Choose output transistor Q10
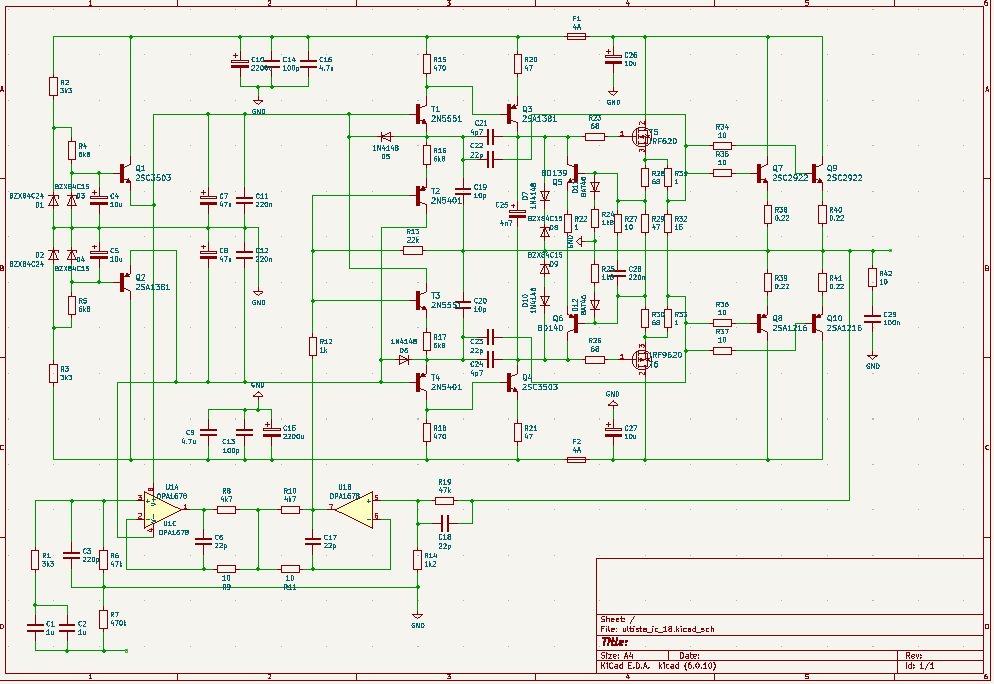Viewport: 994px width, 684px height. [x=817, y=323]
